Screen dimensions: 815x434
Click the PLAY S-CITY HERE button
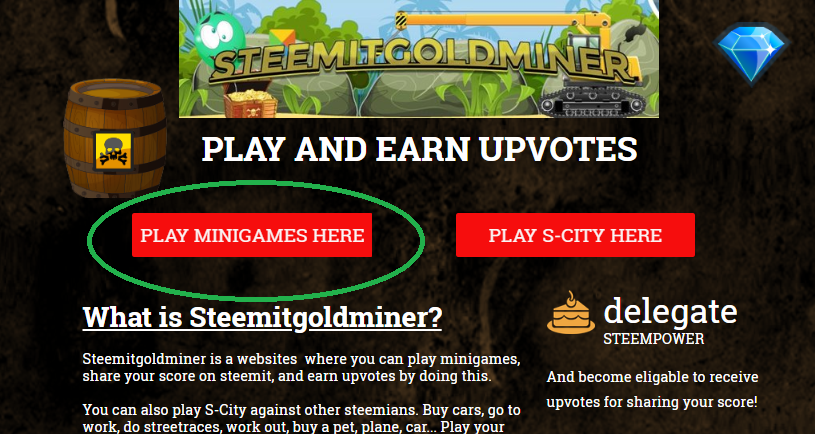(575, 235)
